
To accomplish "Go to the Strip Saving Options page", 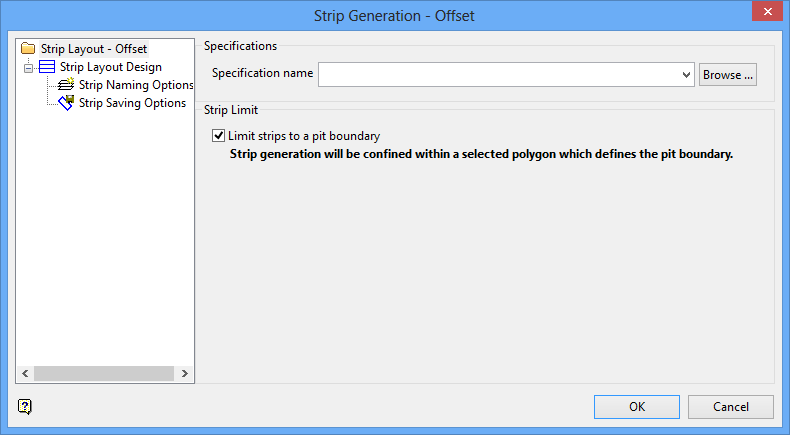I will tap(132, 102).
